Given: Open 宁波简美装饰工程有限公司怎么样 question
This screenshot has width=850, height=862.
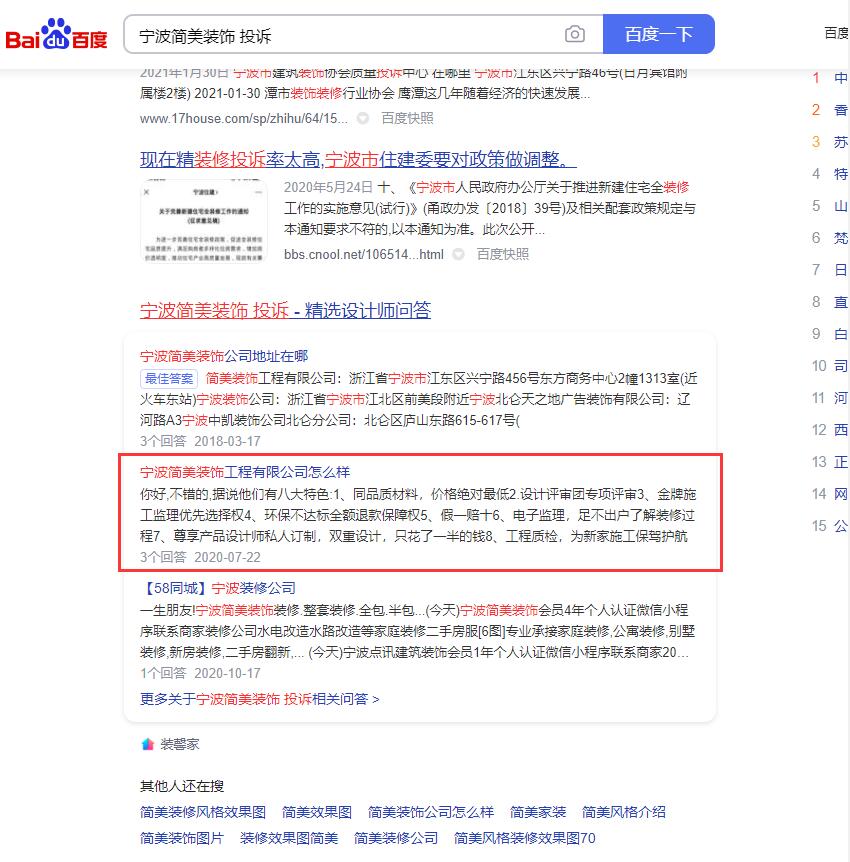Looking at the screenshot, I should pos(245,472).
